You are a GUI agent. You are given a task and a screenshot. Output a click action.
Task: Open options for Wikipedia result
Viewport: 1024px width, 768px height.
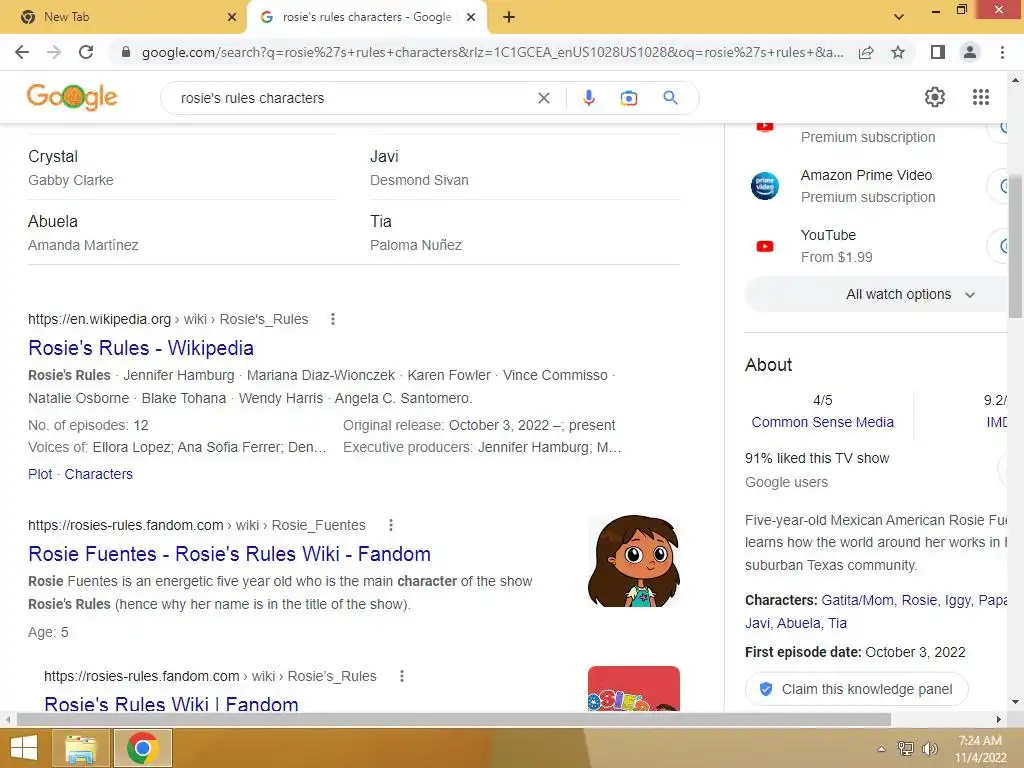point(333,319)
